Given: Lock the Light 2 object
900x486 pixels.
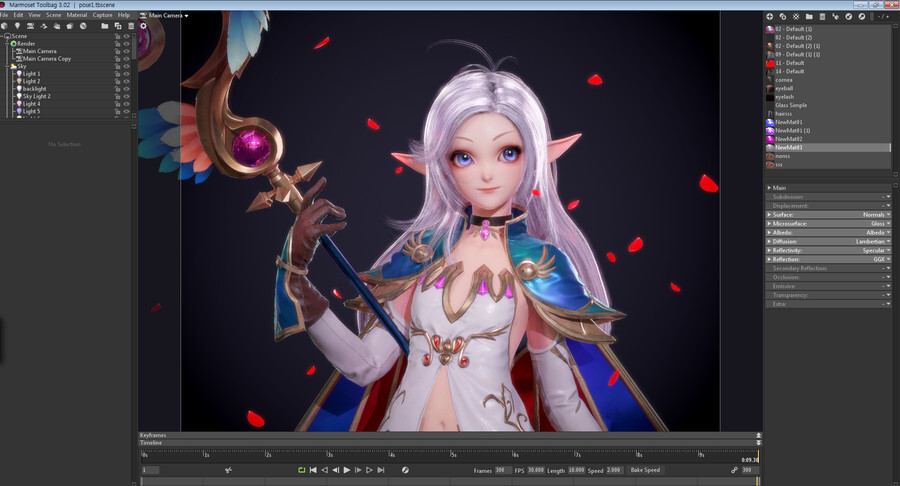Looking at the screenshot, I should tap(118, 81).
